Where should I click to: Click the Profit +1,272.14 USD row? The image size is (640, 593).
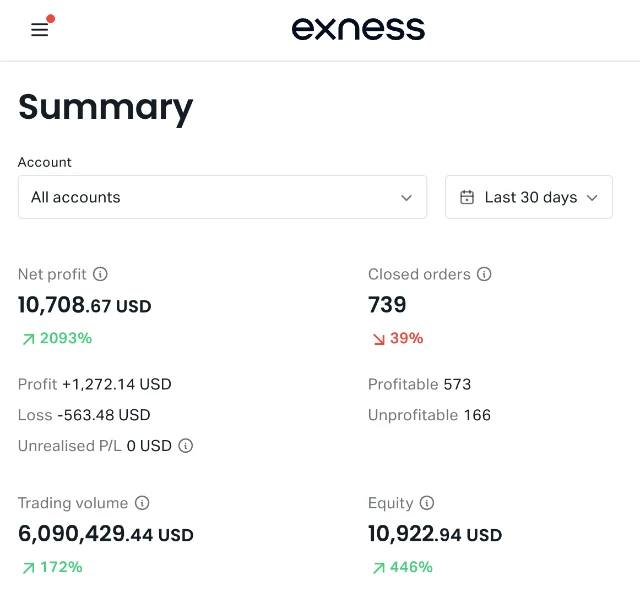[95, 384]
